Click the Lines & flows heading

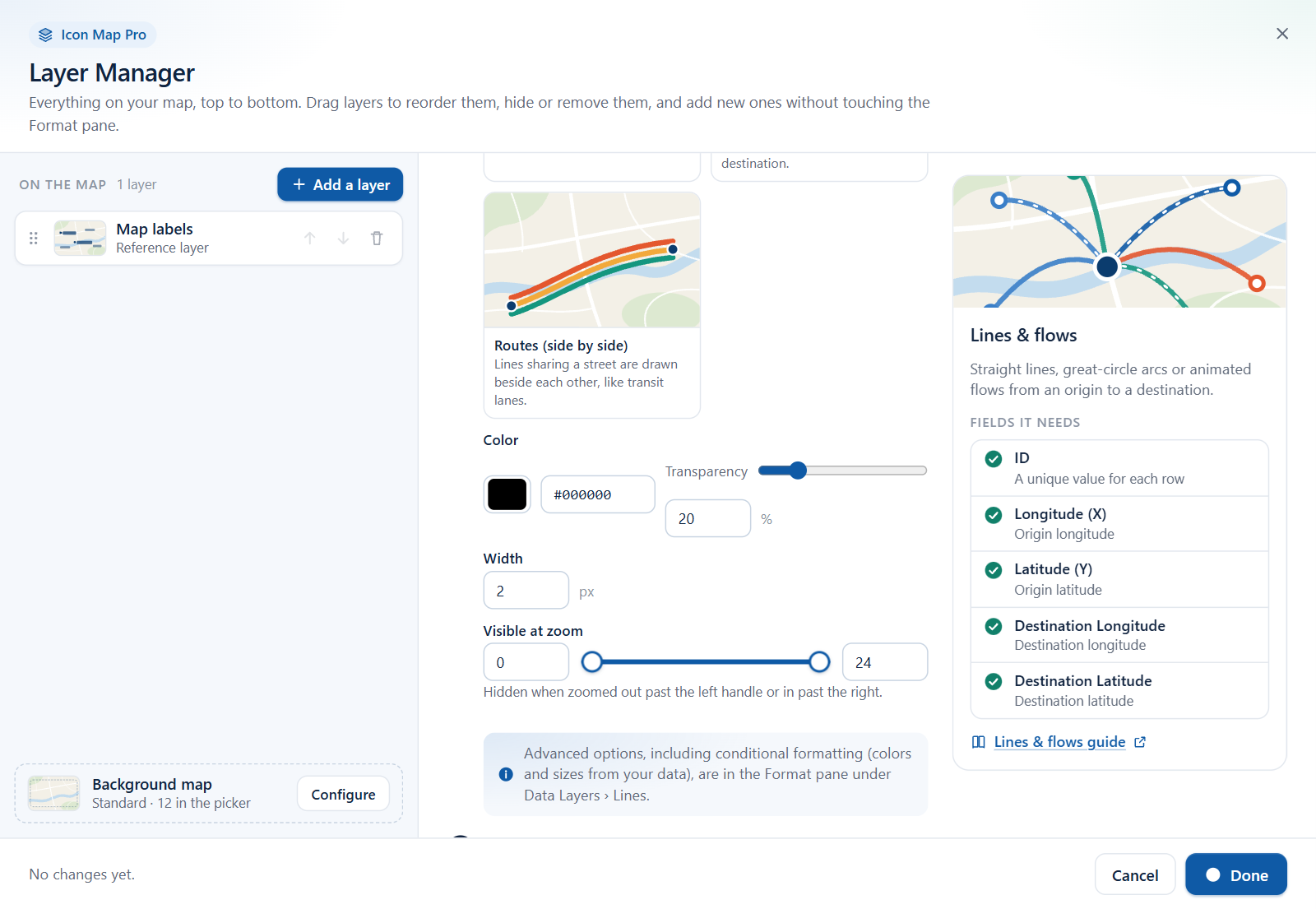pos(1023,335)
